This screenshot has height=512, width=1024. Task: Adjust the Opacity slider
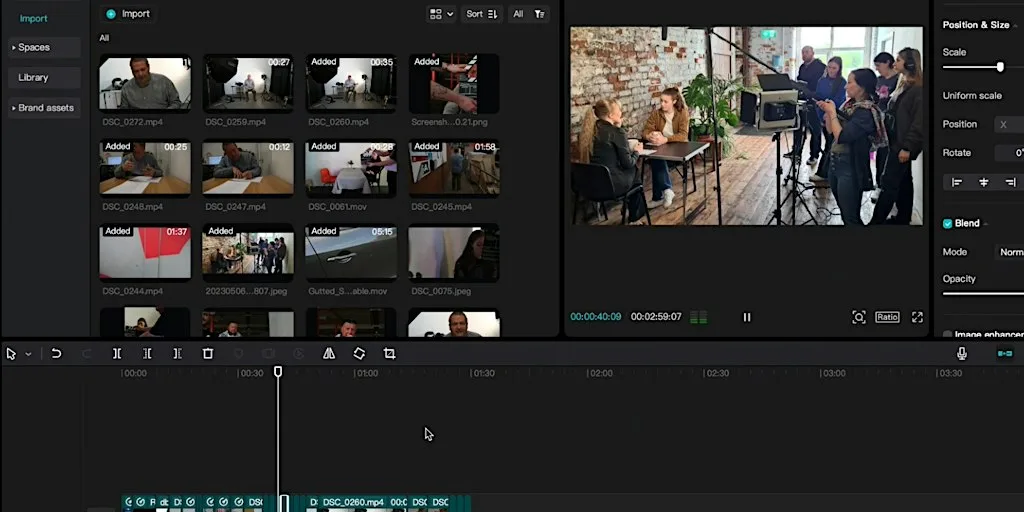point(983,293)
